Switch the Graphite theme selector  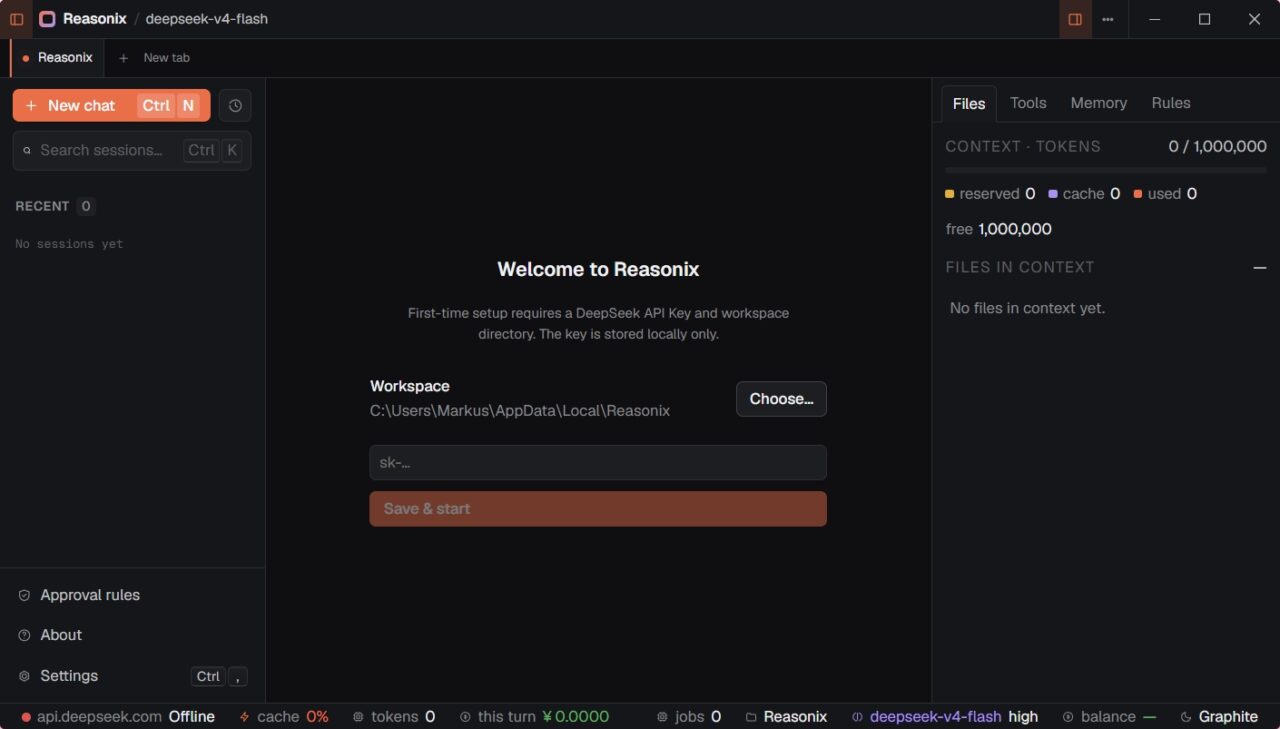1219,717
